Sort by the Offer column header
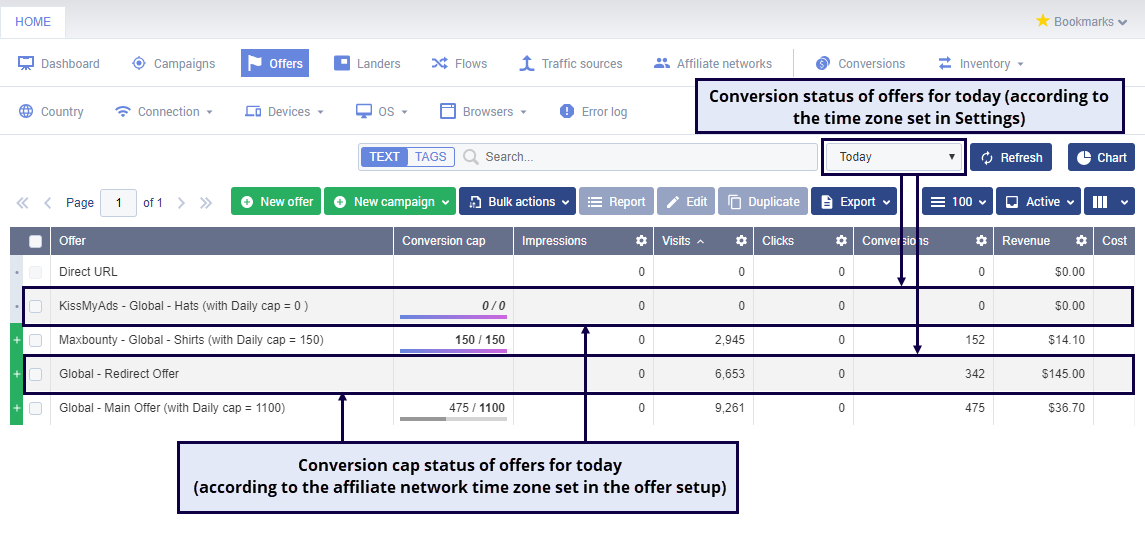This screenshot has height=551, width=1145. (222, 241)
